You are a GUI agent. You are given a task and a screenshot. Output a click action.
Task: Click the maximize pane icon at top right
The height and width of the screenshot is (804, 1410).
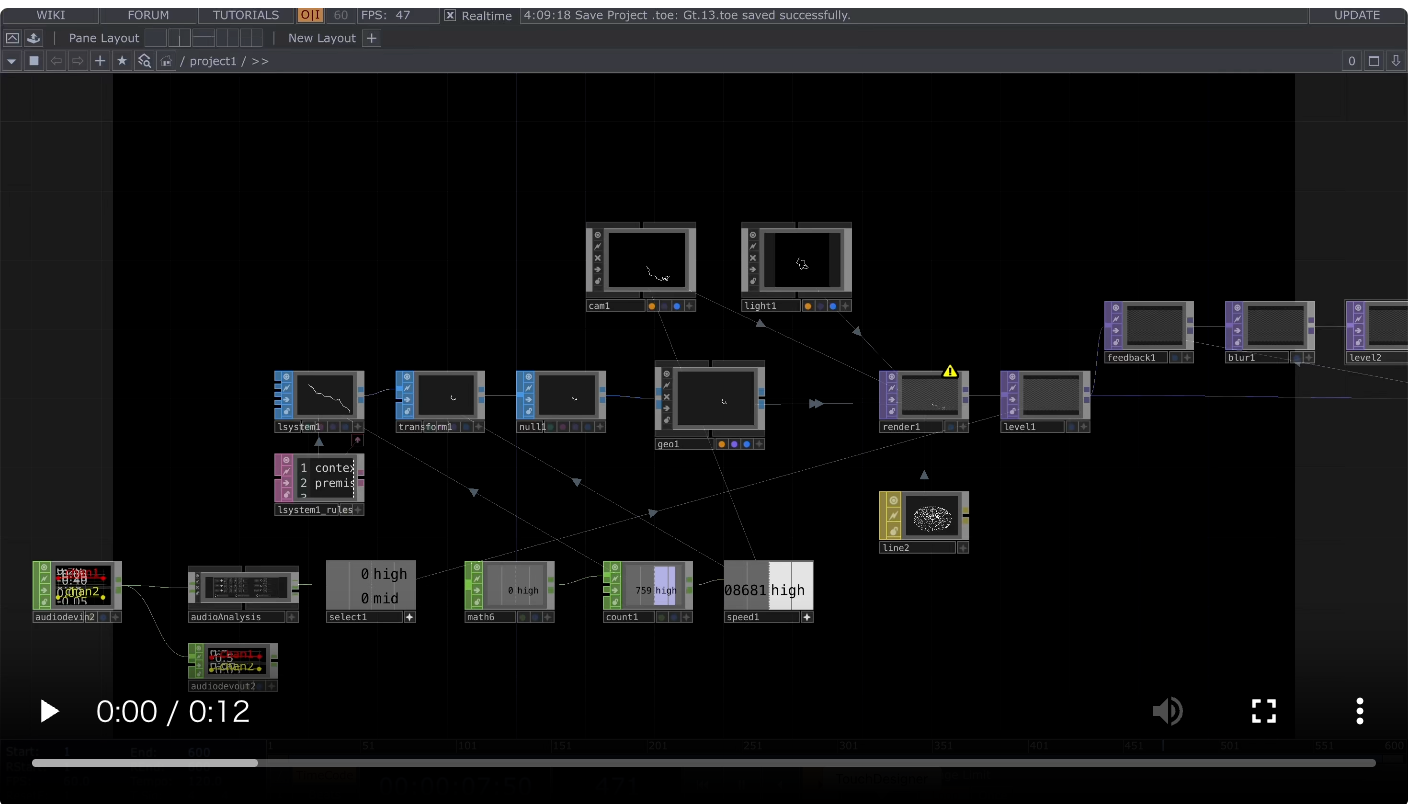pos(1374,61)
